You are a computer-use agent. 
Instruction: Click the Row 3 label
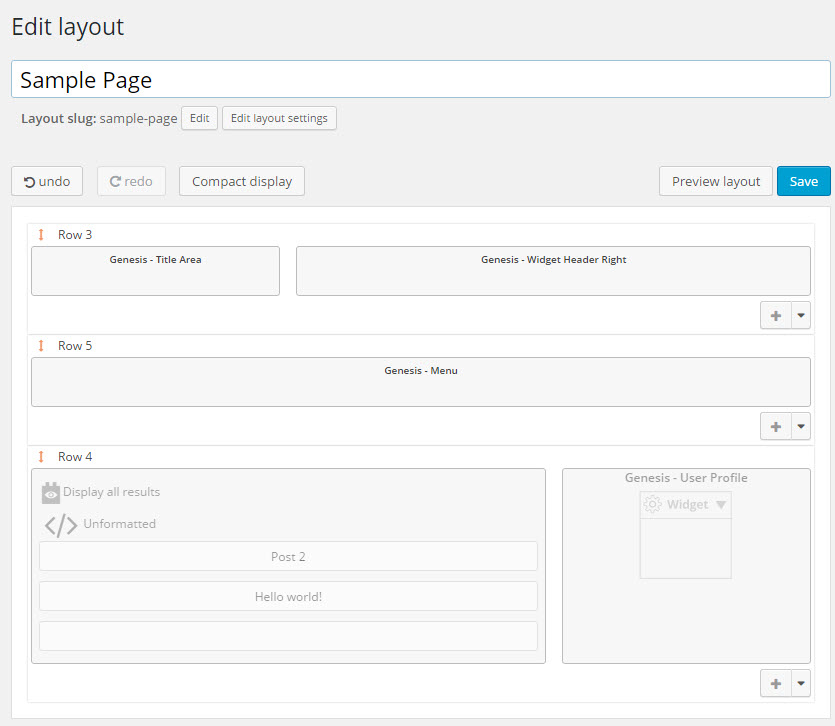point(75,235)
